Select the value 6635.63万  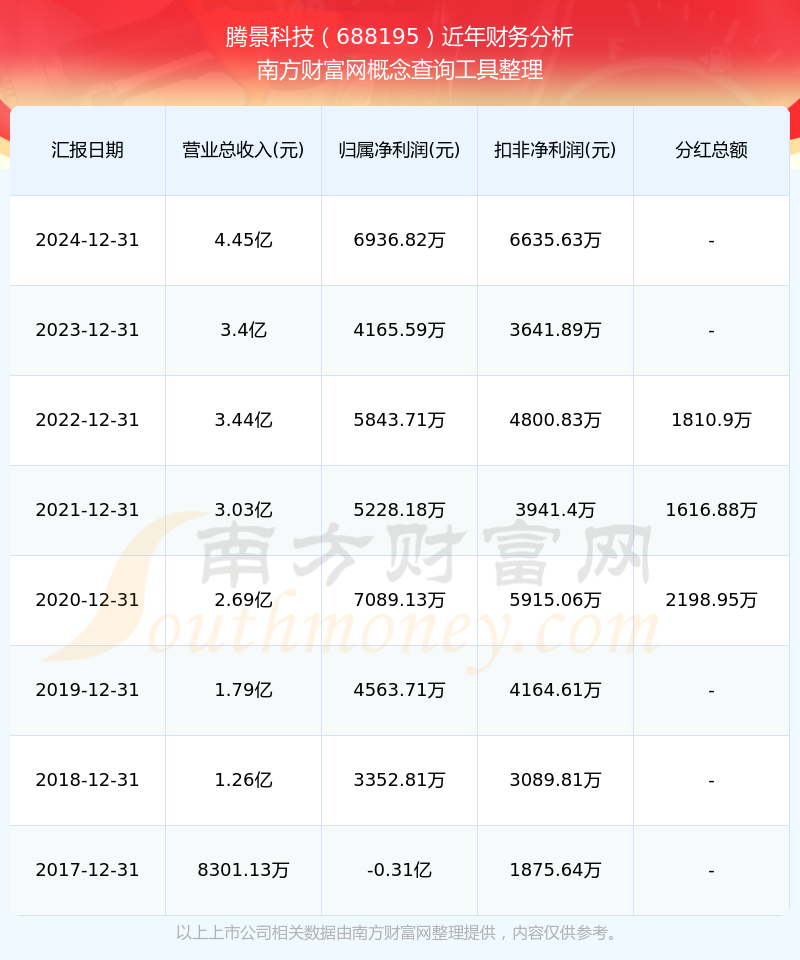555,240
